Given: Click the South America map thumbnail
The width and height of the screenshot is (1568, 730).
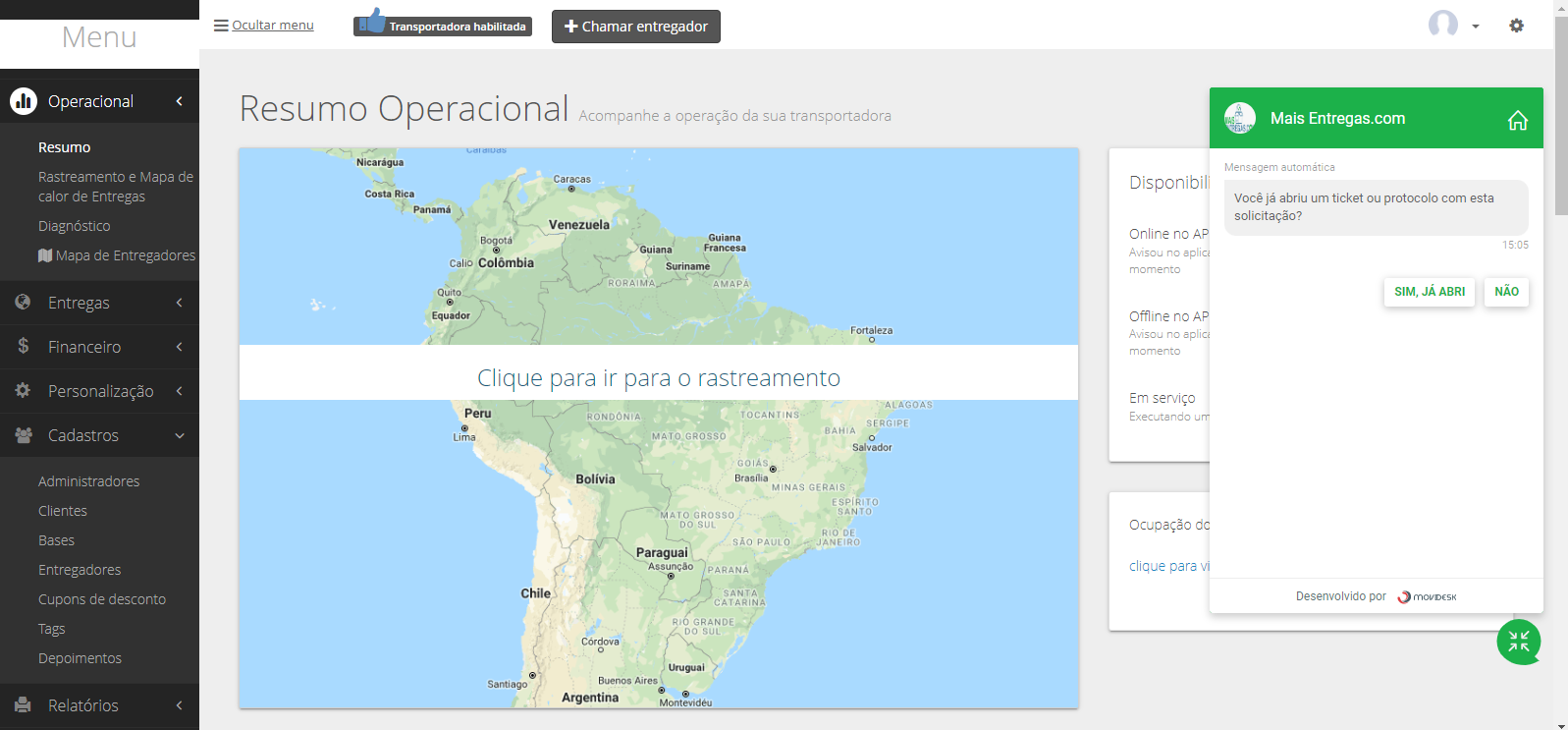Looking at the screenshot, I should pos(659,428).
